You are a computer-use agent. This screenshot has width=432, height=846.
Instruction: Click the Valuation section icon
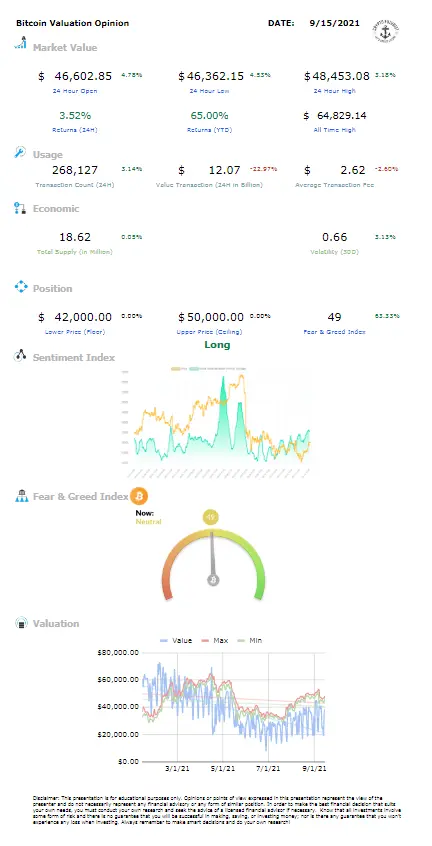(x=21, y=623)
